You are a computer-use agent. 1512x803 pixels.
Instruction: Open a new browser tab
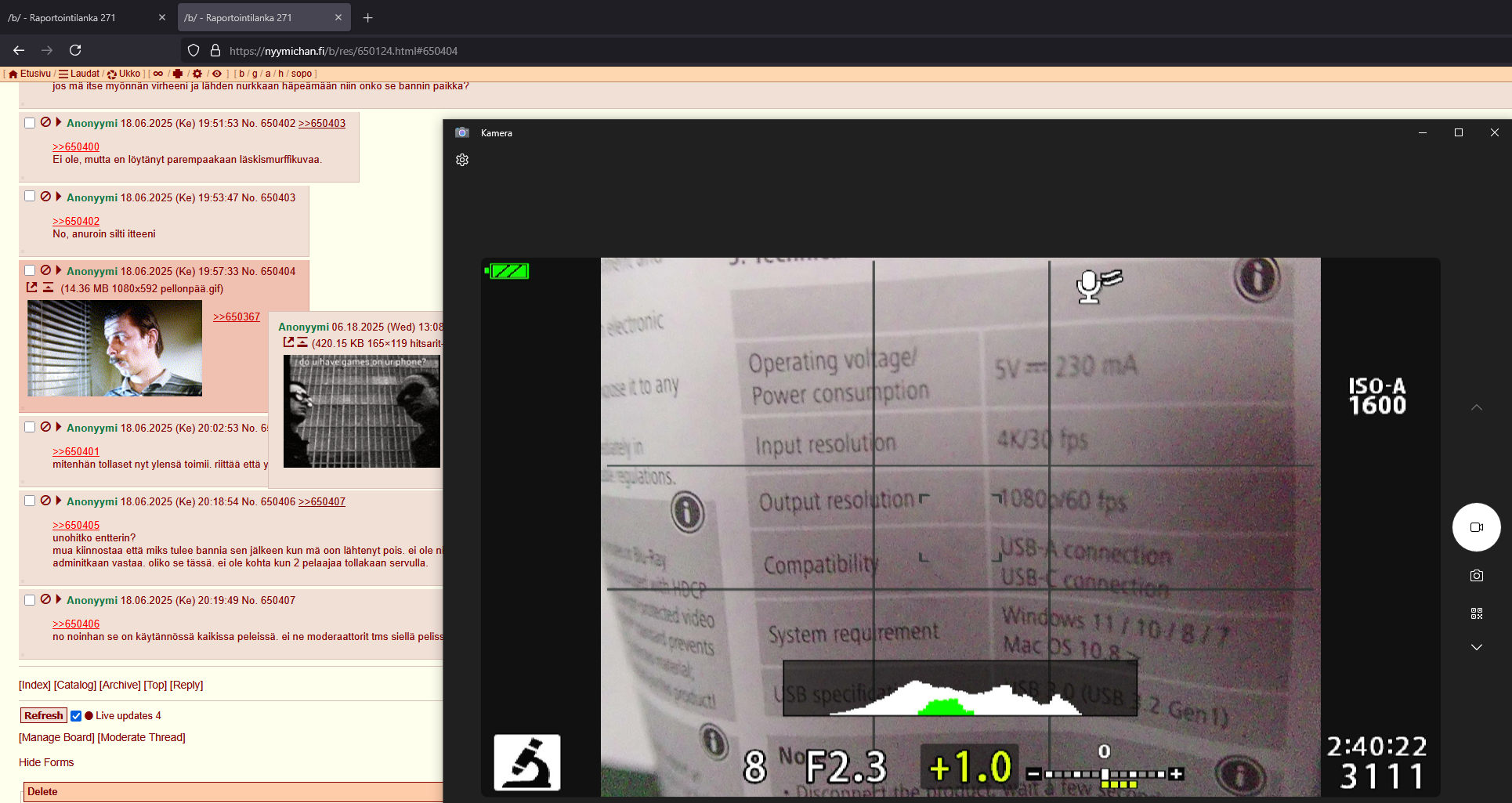[367, 17]
